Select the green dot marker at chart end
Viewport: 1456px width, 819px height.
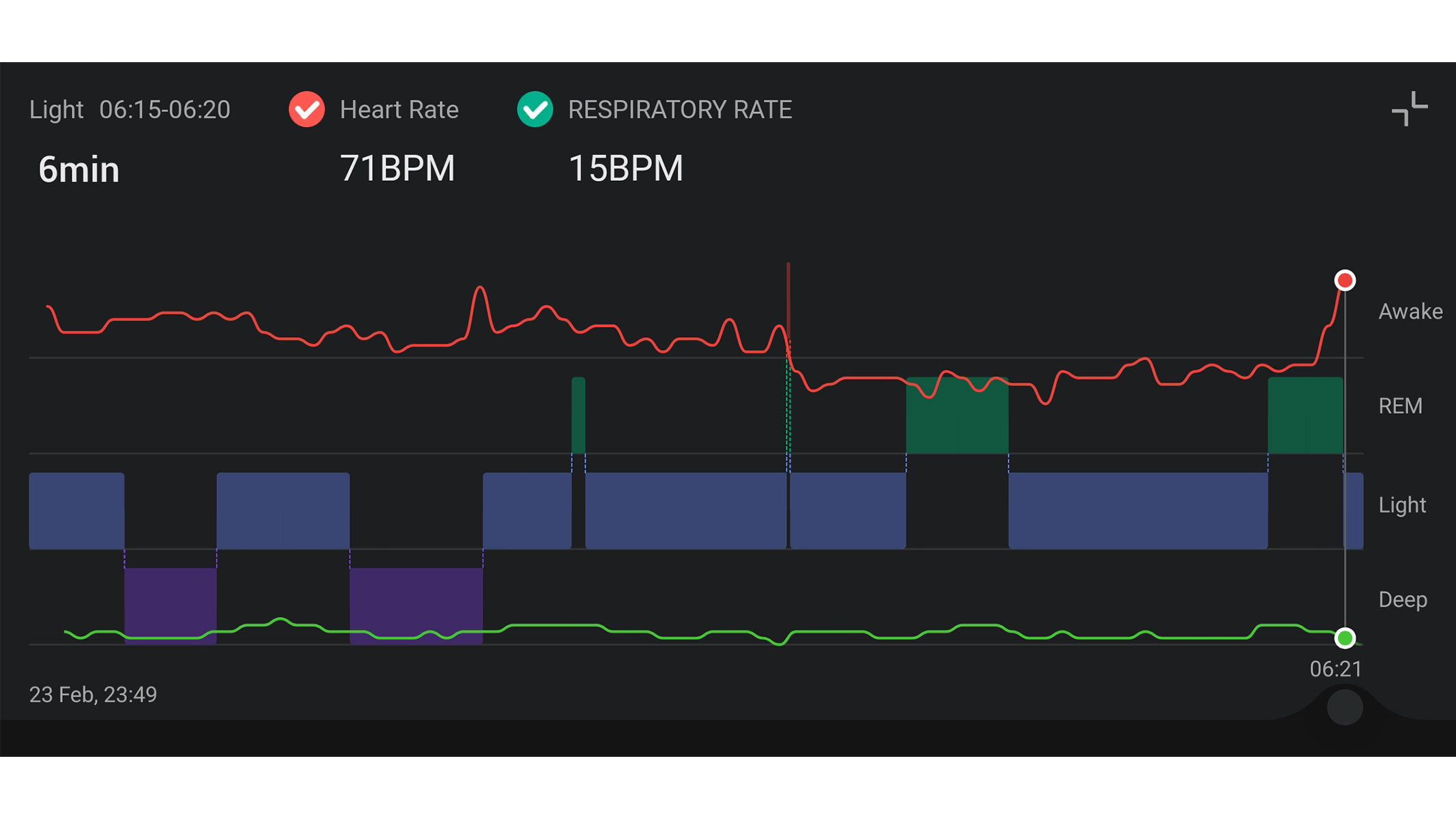point(1344,640)
